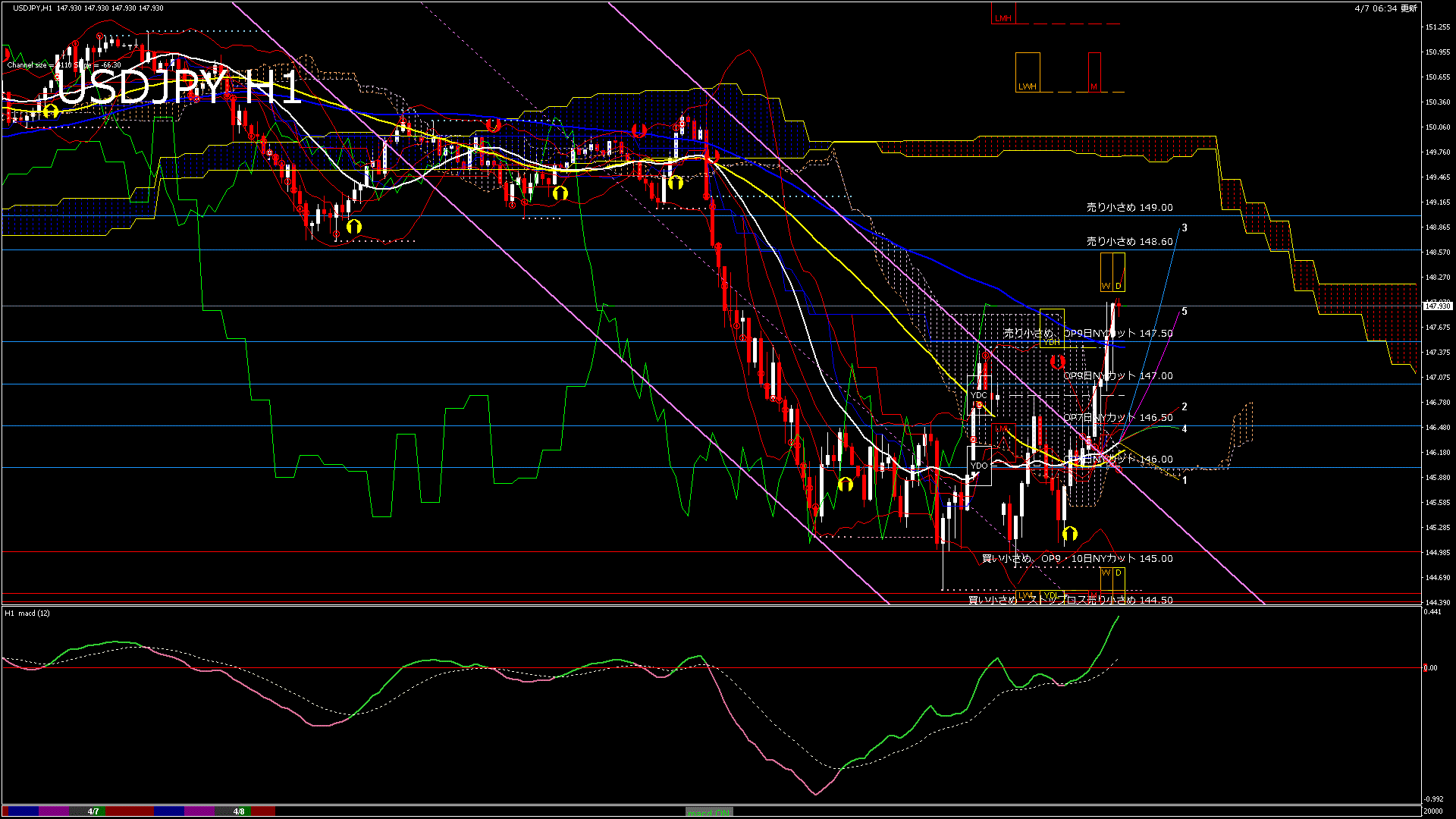Click the YDC label box
This screenshot has height=819, width=1456.
tap(979, 395)
